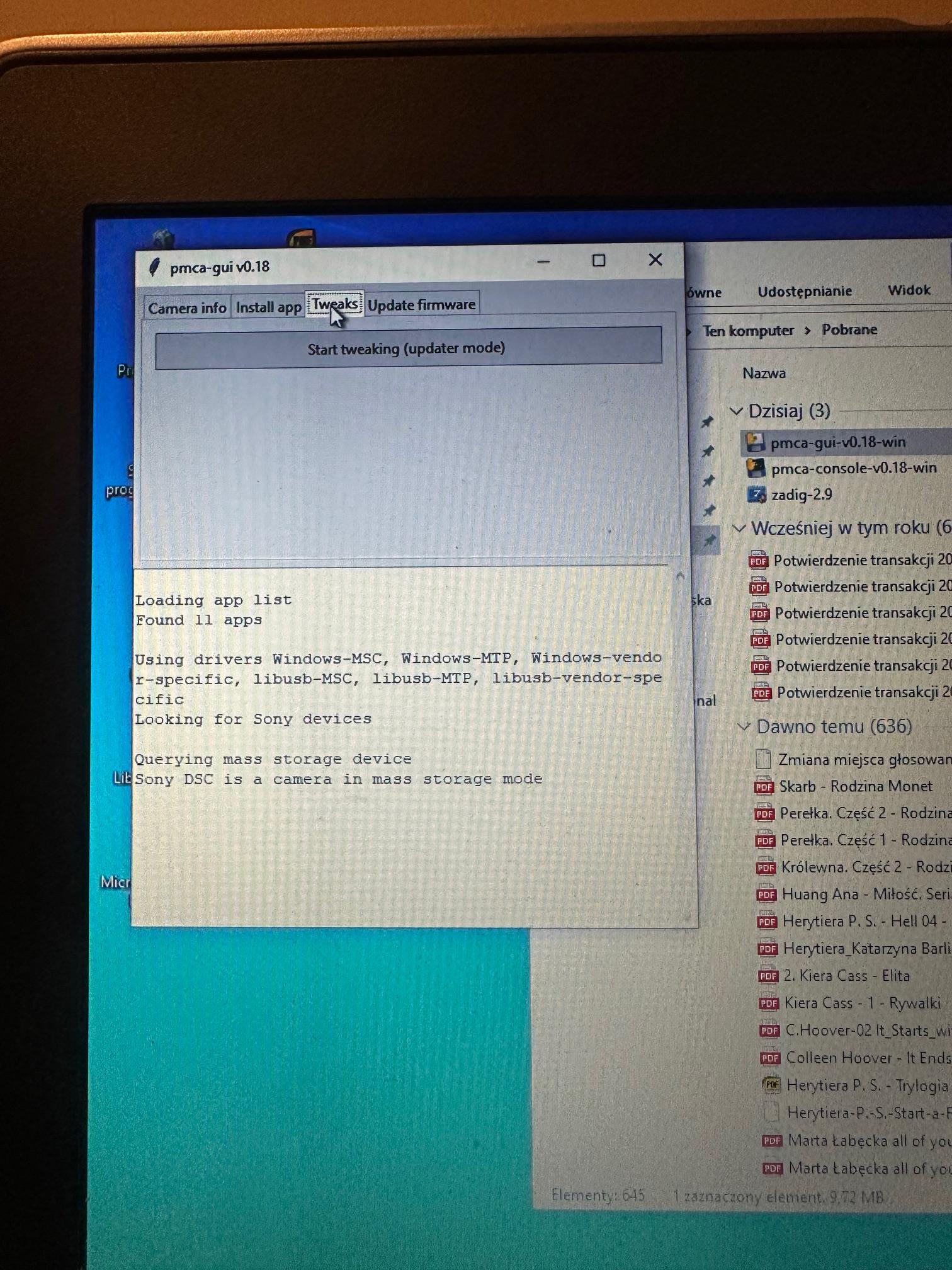Collapse the Dzisiaj (3) group
Viewport: 952px width, 1270px height.
point(736,411)
